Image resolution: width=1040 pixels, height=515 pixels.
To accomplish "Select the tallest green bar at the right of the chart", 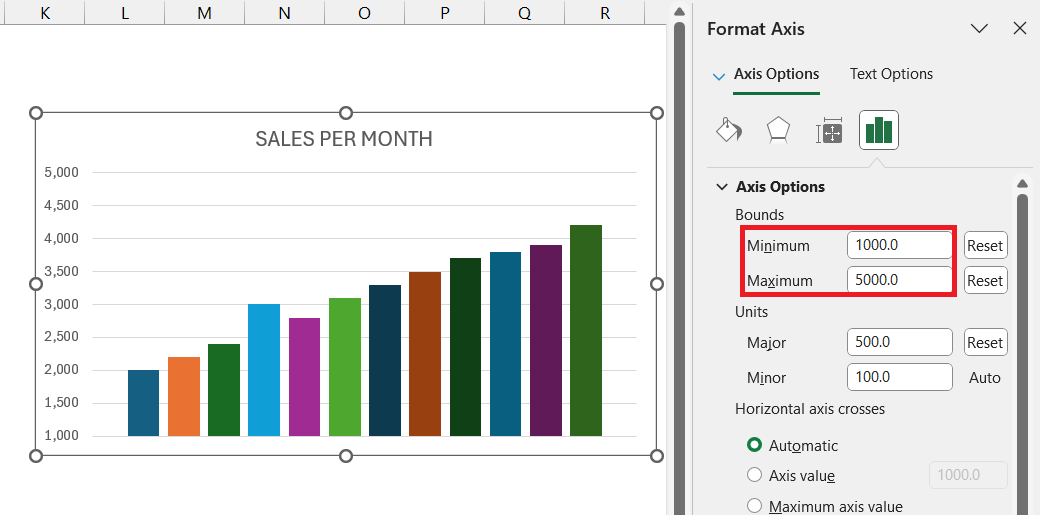I will pyautogui.click(x=586, y=331).
